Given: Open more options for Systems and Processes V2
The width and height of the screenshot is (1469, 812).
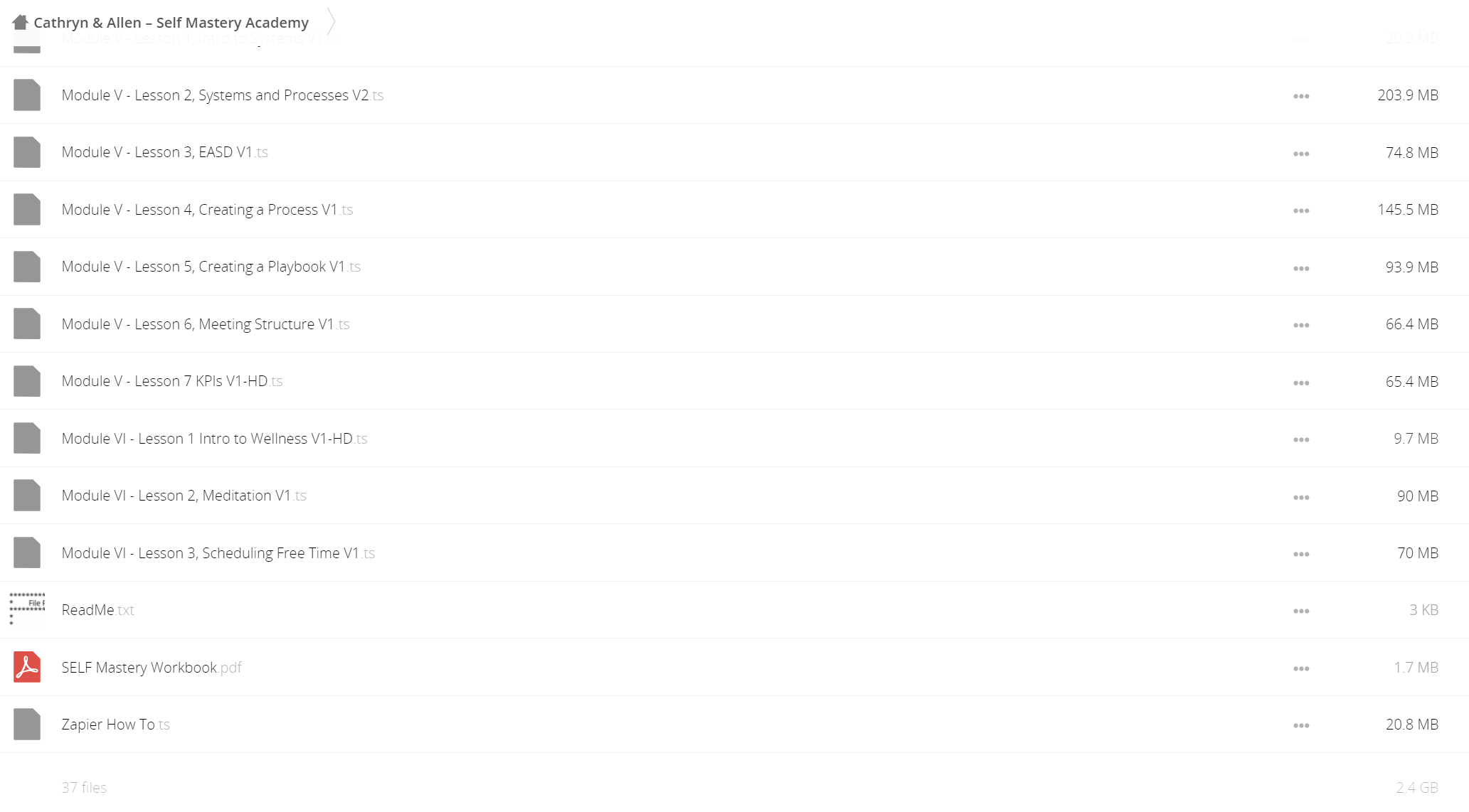Looking at the screenshot, I should pos(1301,96).
